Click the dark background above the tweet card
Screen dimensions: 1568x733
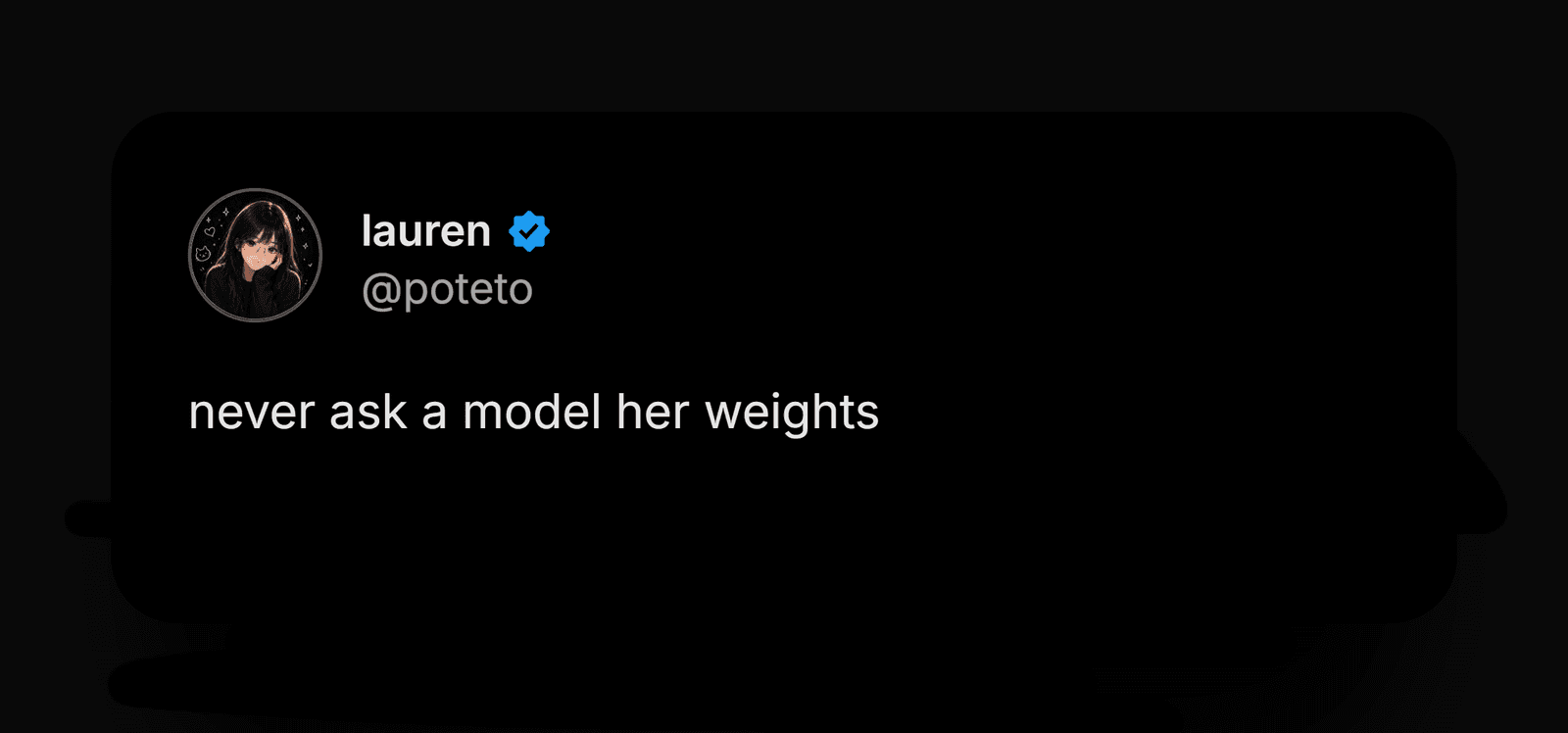[784, 54]
